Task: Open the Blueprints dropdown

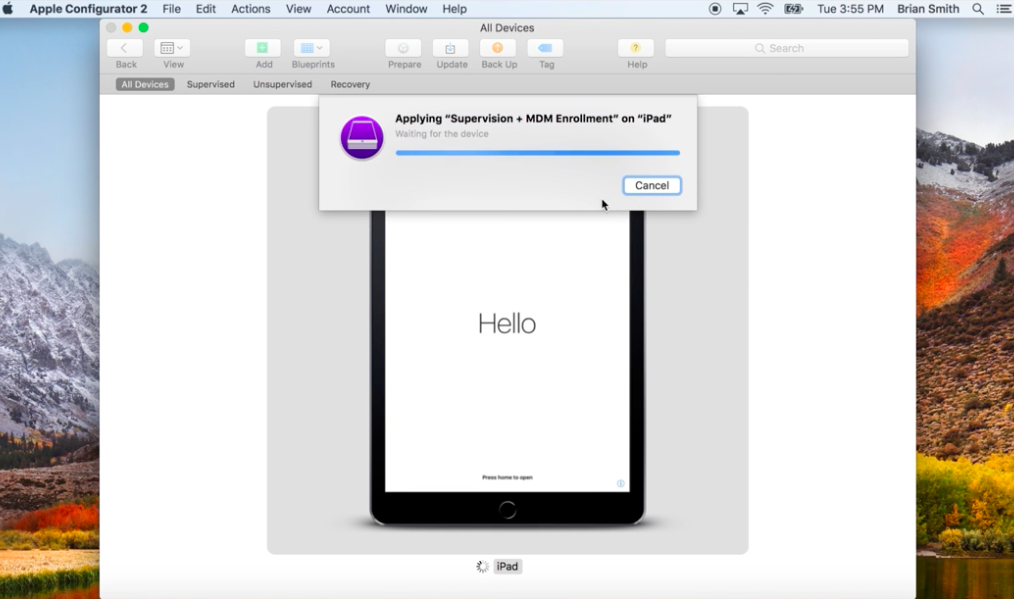Action: pyautogui.click(x=312, y=48)
